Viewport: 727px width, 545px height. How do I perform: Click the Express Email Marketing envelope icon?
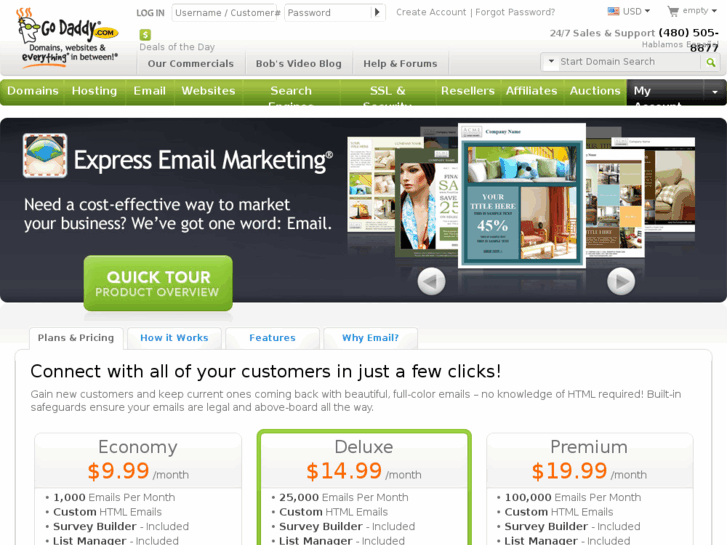pyautogui.click(x=45, y=156)
